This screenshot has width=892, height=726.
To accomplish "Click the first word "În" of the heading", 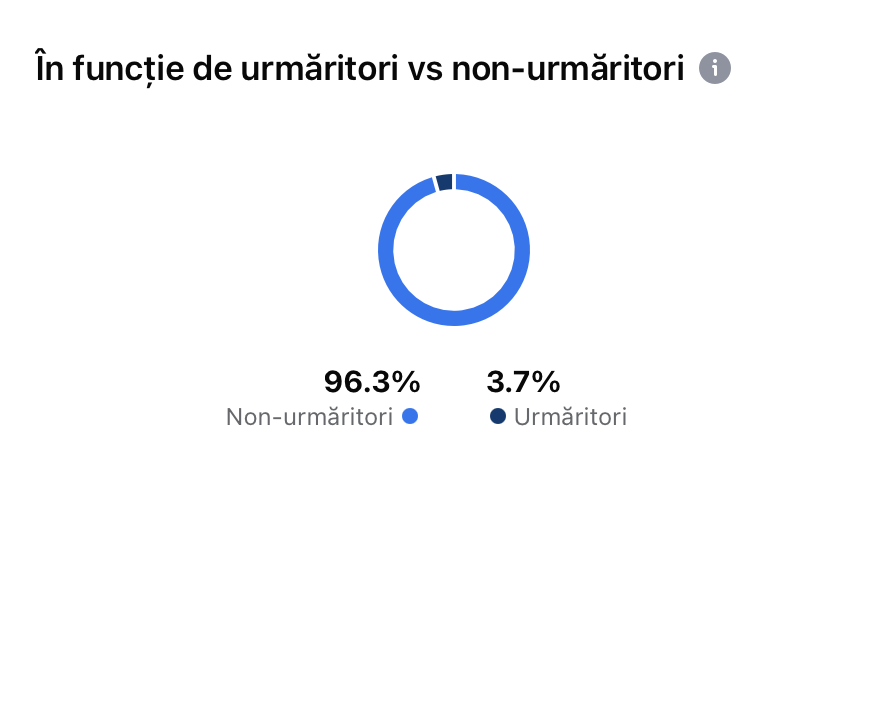I will click(x=48, y=68).
